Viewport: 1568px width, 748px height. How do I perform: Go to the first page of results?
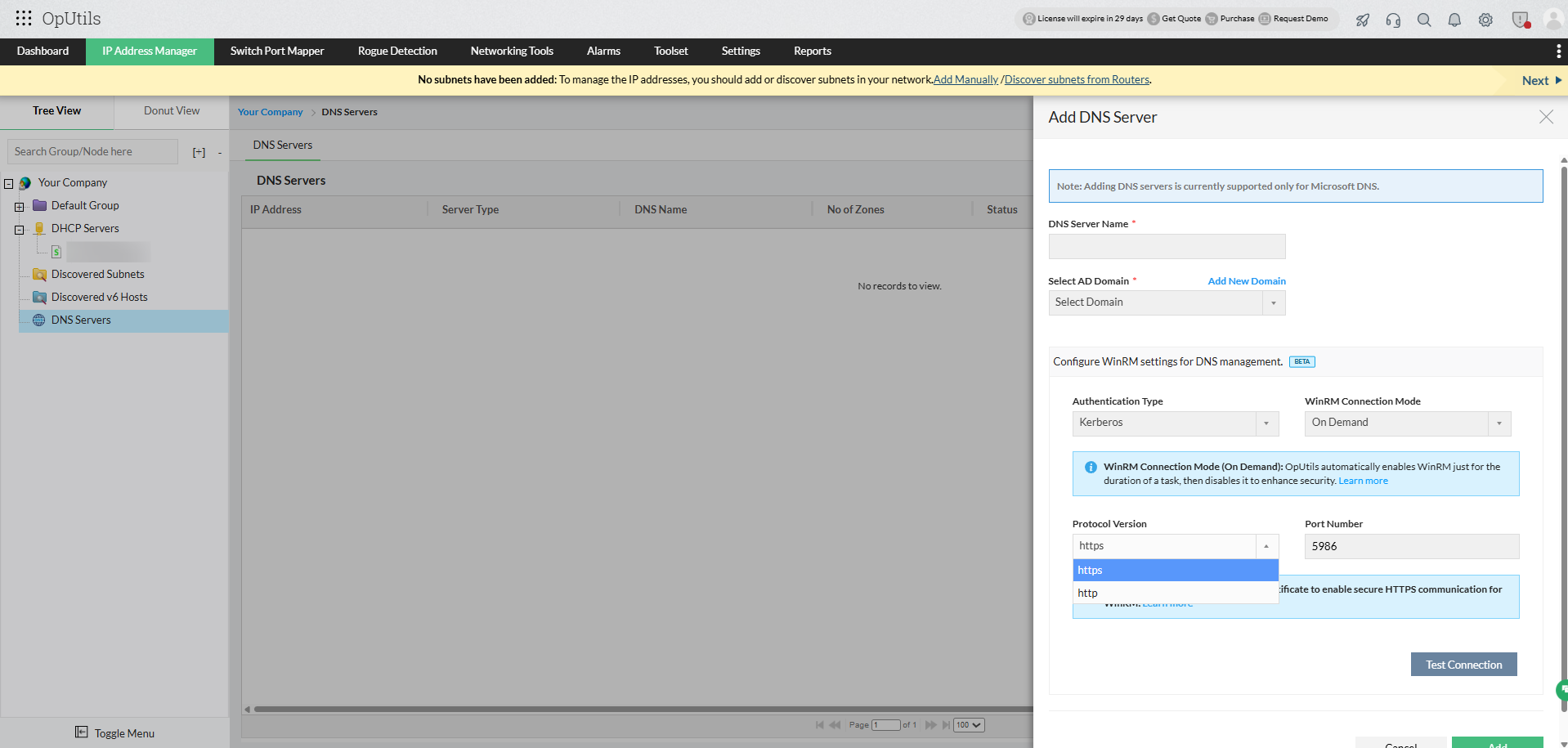point(819,725)
